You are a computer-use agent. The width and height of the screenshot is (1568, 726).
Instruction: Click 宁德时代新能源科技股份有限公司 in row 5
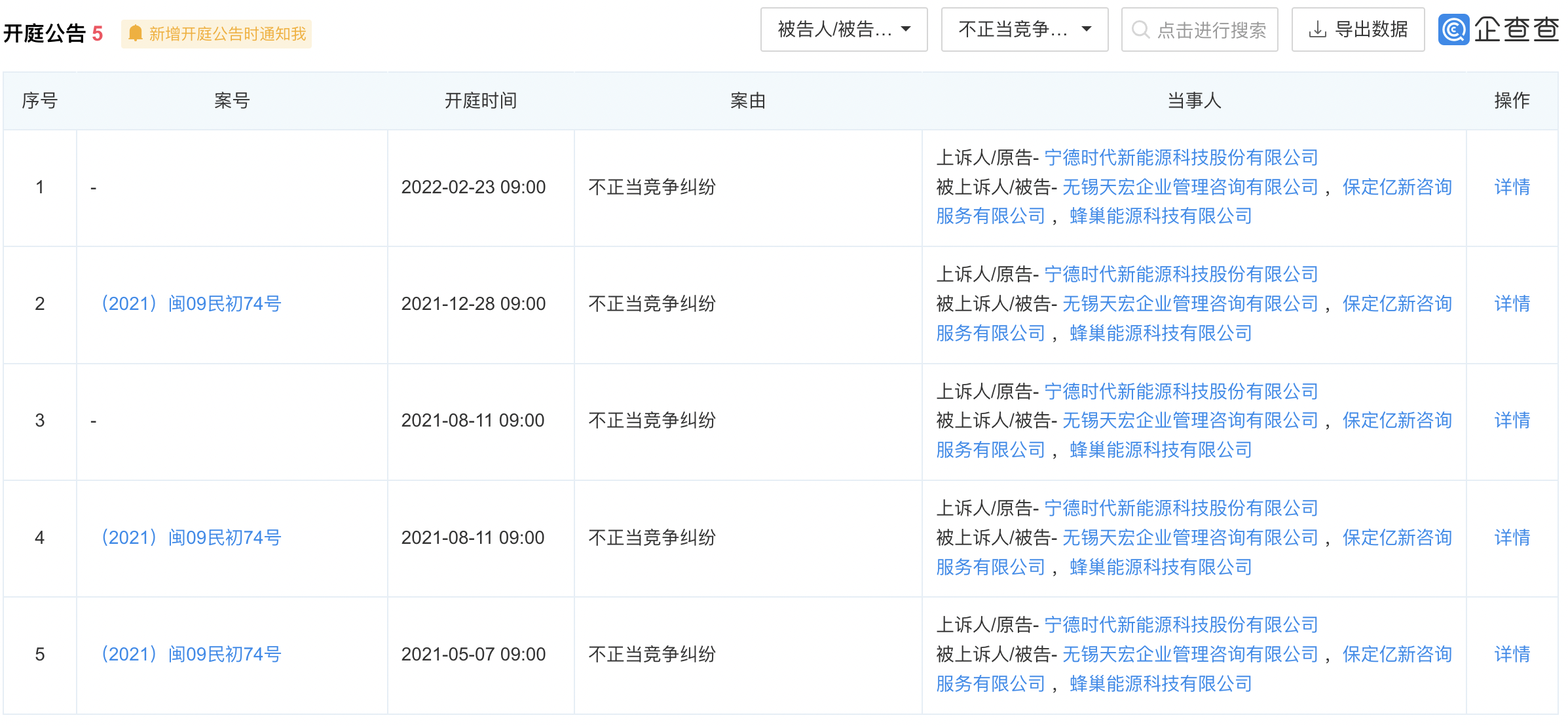click(1181, 625)
